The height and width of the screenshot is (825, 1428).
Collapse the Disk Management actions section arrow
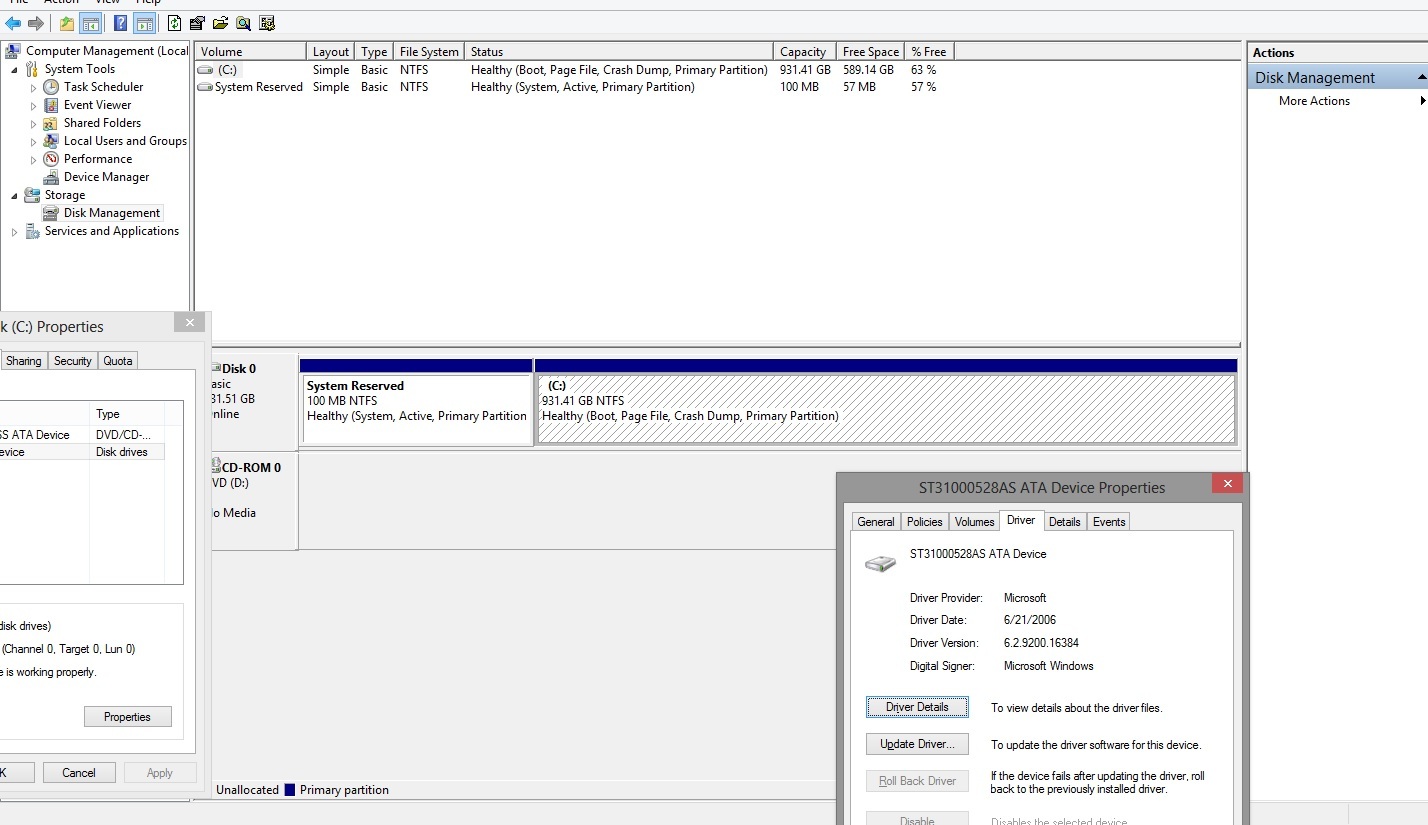click(x=1422, y=78)
